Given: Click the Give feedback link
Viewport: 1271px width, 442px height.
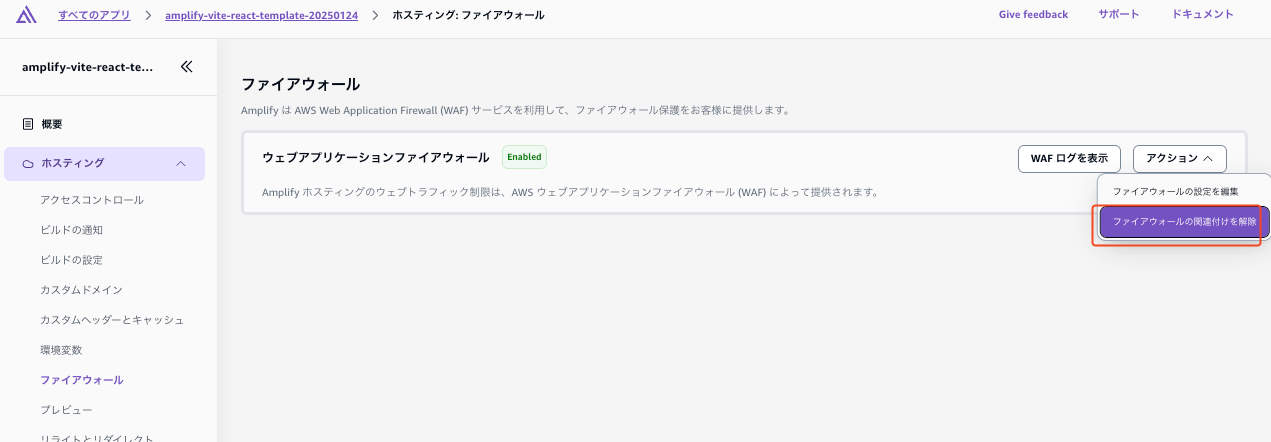Looking at the screenshot, I should (x=1033, y=14).
